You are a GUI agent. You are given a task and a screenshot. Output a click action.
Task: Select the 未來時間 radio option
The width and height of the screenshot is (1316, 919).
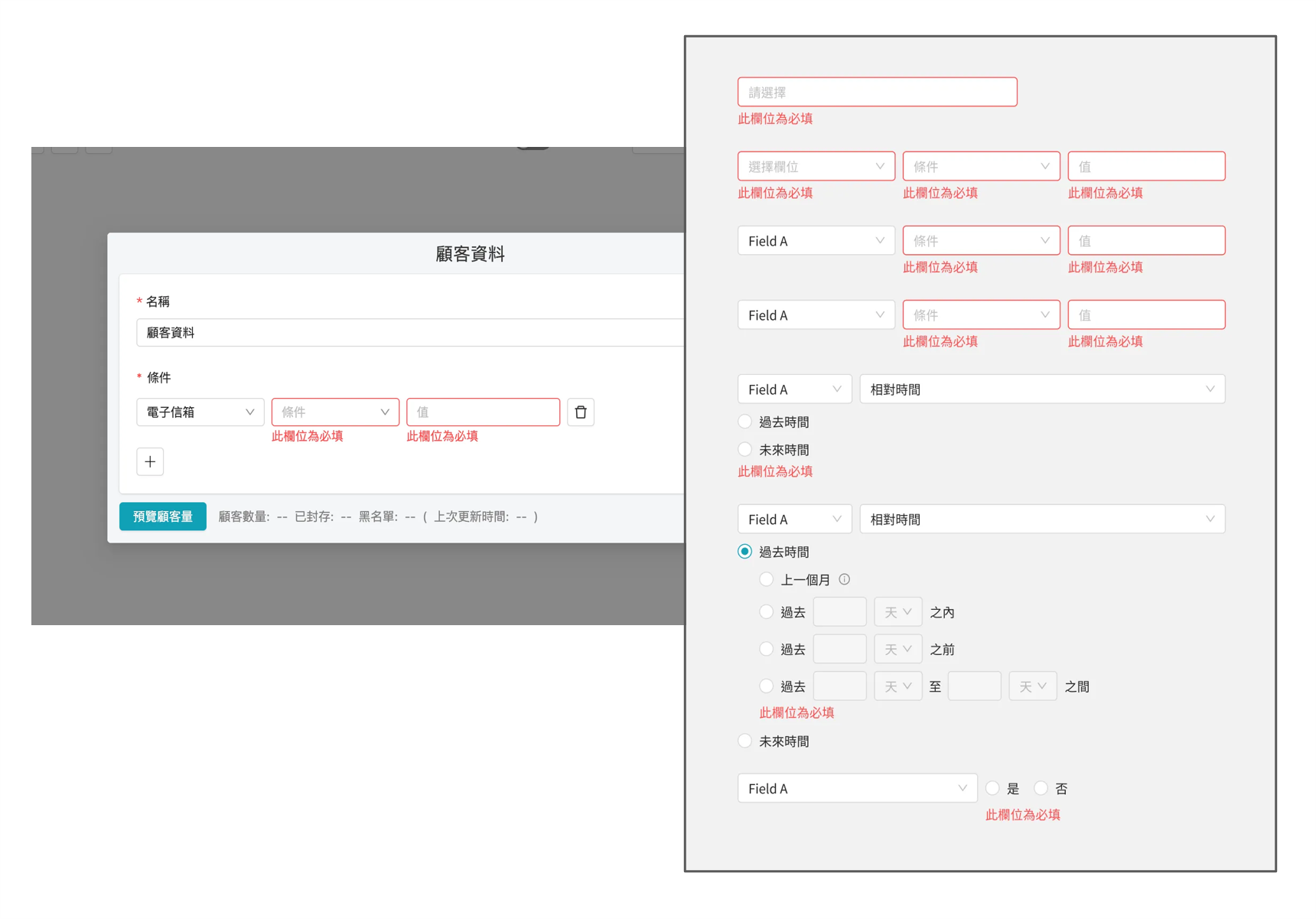(744, 449)
